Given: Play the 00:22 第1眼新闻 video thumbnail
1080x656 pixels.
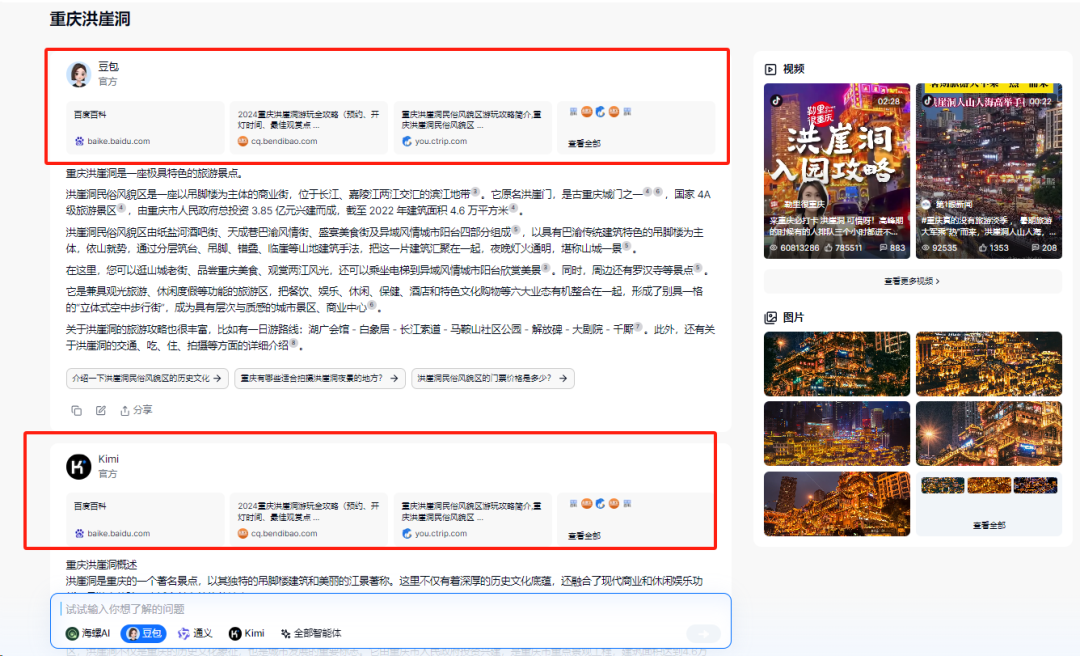Looking at the screenshot, I should pos(988,171).
